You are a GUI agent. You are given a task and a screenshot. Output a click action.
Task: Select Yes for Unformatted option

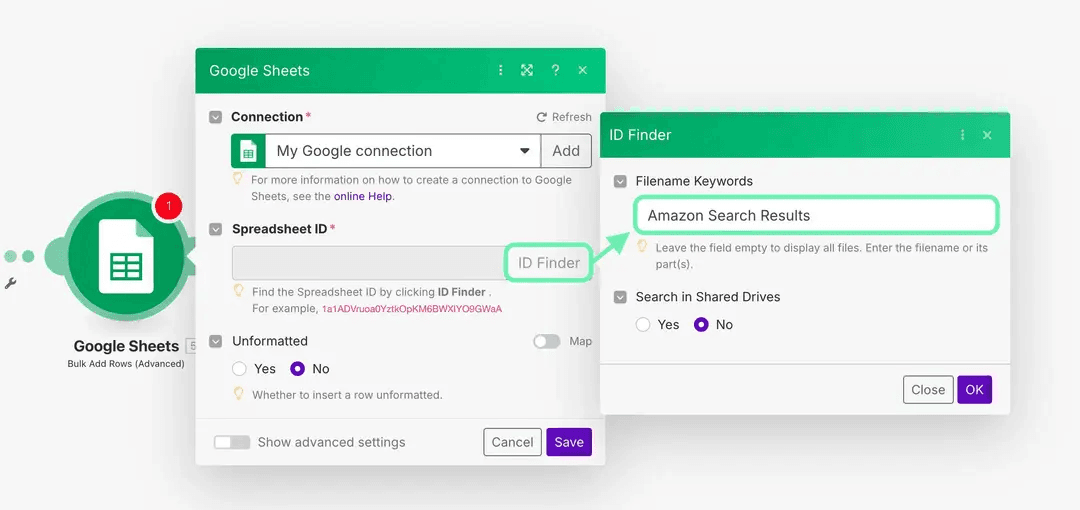pyautogui.click(x=241, y=369)
